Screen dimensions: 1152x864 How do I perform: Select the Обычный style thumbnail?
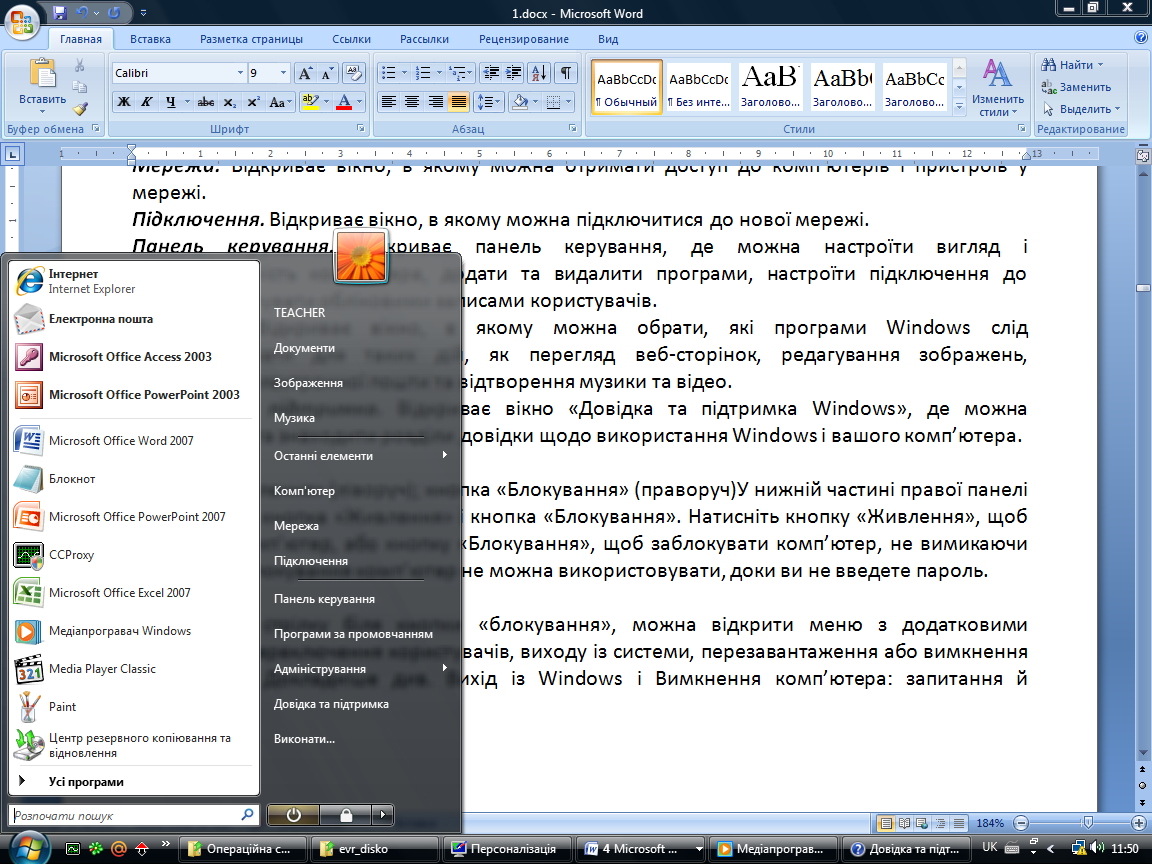627,87
